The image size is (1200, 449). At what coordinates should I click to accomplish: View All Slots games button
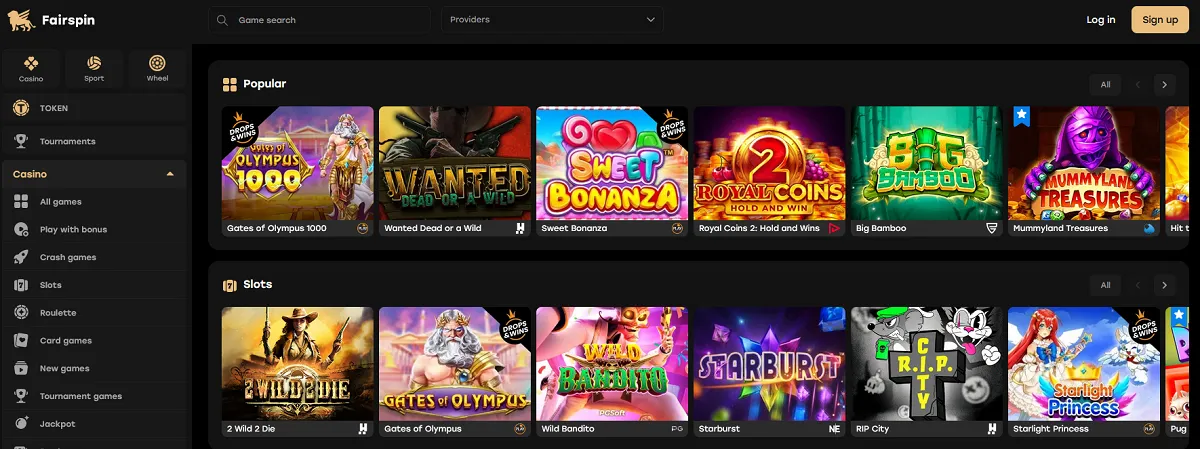pyautogui.click(x=1105, y=285)
